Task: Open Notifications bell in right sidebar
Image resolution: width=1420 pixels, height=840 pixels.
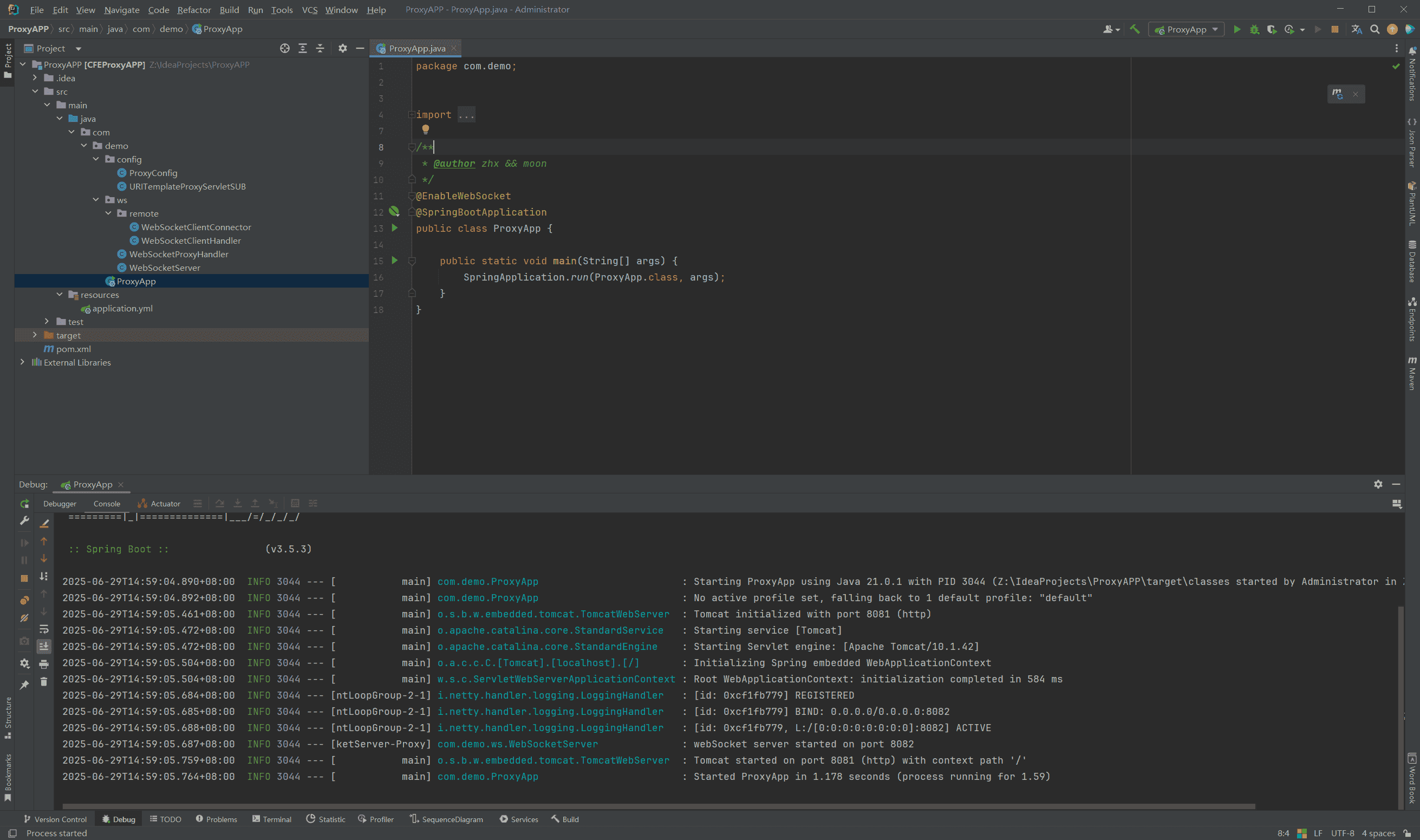Action: click(x=1412, y=50)
